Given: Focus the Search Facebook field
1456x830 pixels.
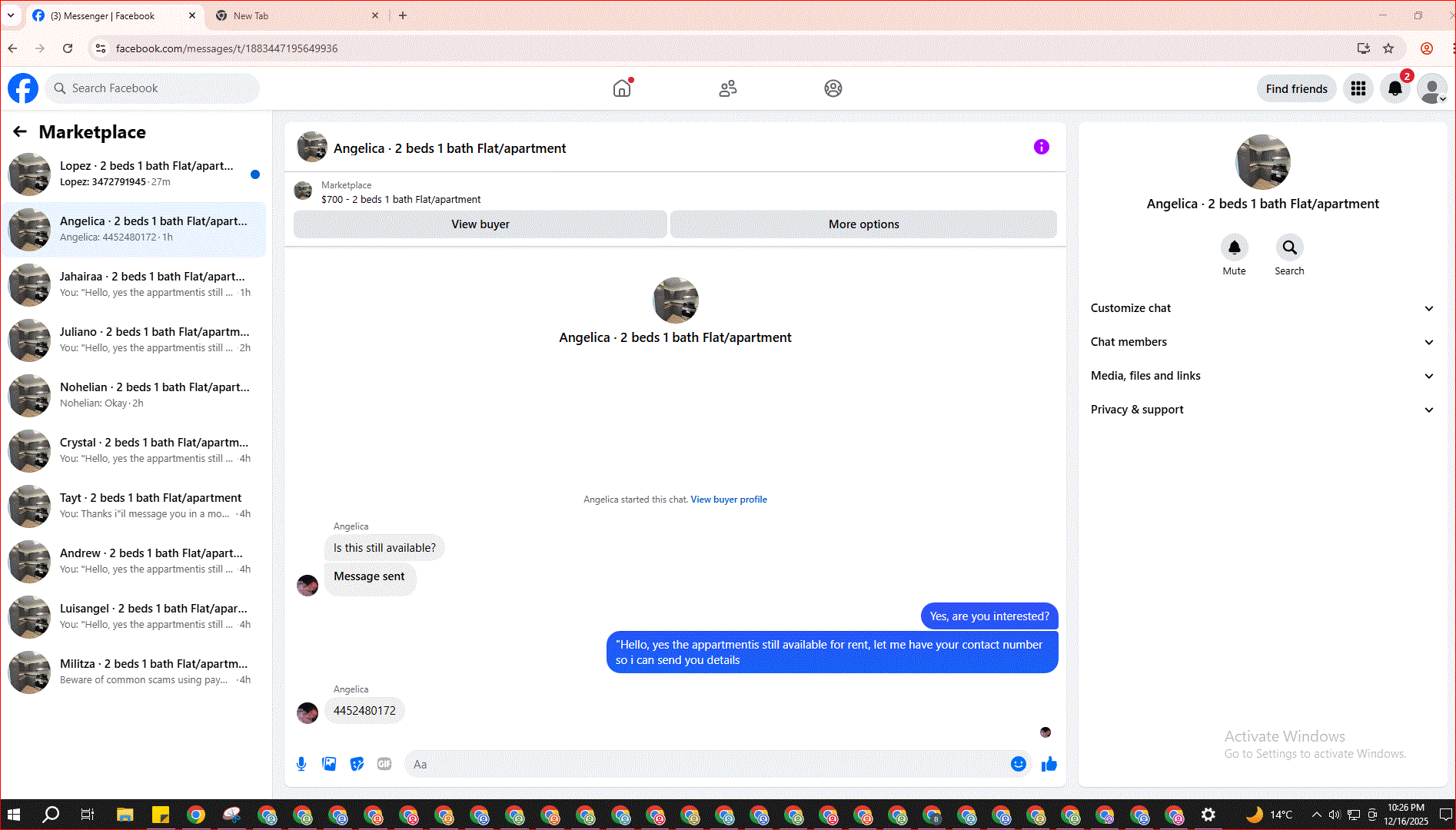Looking at the screenshot, I should [x=152, y=88].
